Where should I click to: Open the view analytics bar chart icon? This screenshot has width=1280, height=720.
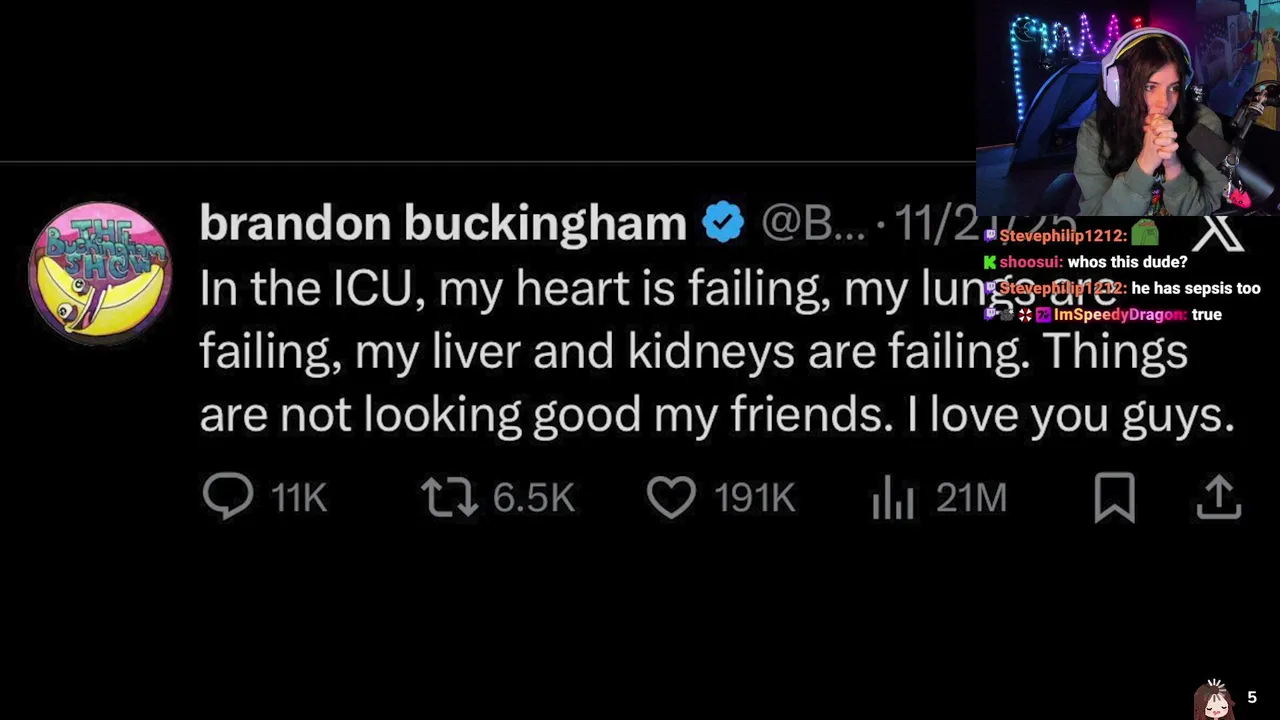click(x=893, y=497)
